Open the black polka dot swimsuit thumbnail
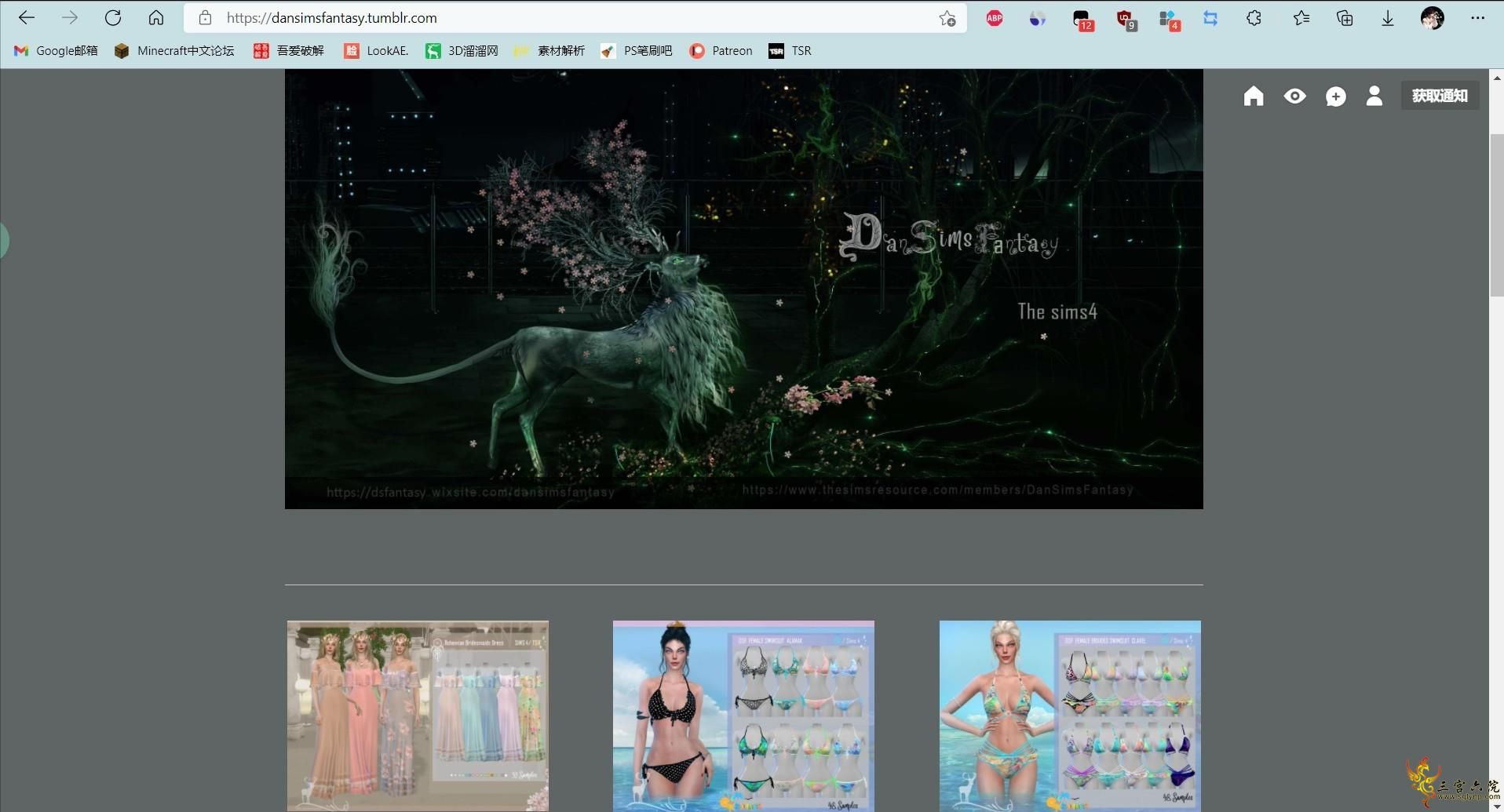Viewport: 1504px width, 812px height. pyautogui.click(x=743, y=716)
